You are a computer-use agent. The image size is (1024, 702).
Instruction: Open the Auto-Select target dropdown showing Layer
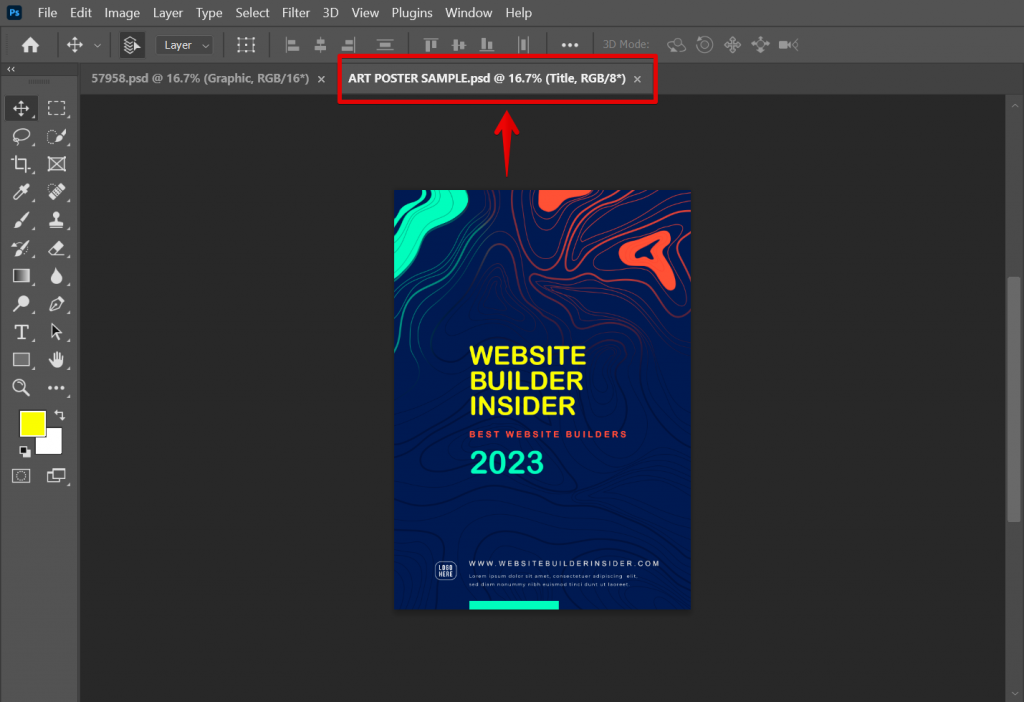[184, 44]
